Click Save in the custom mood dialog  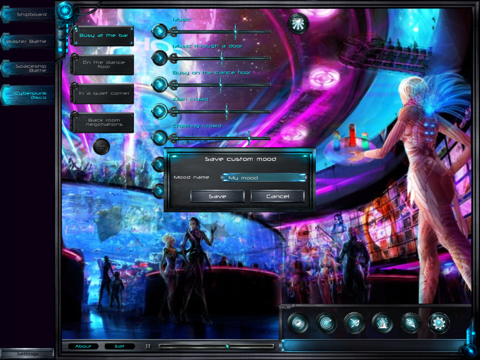click(x=217, y=196)
